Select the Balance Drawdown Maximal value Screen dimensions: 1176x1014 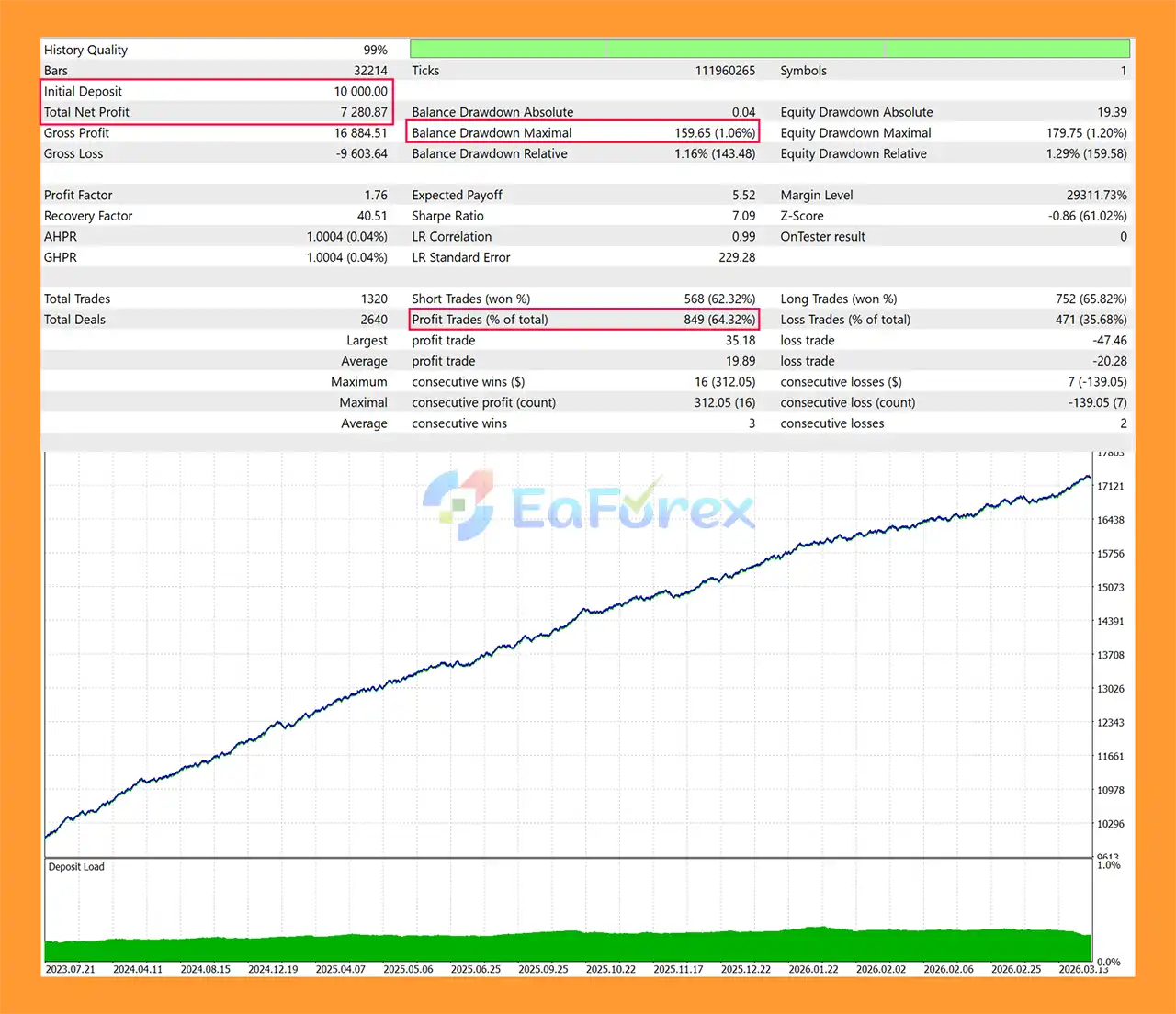tap(714, 133)
